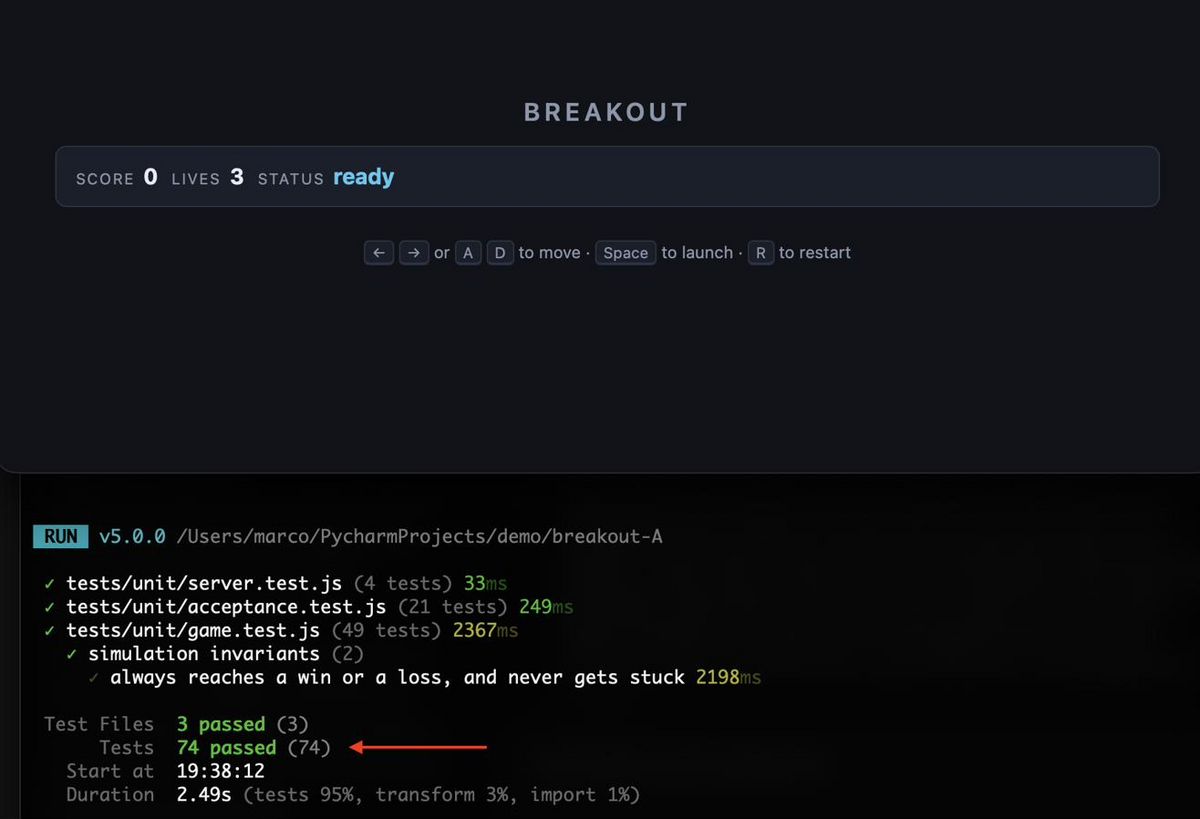Screen dimensions: 1200x819
Task: Click the 2.49s duration value
Action: [204, 795]
